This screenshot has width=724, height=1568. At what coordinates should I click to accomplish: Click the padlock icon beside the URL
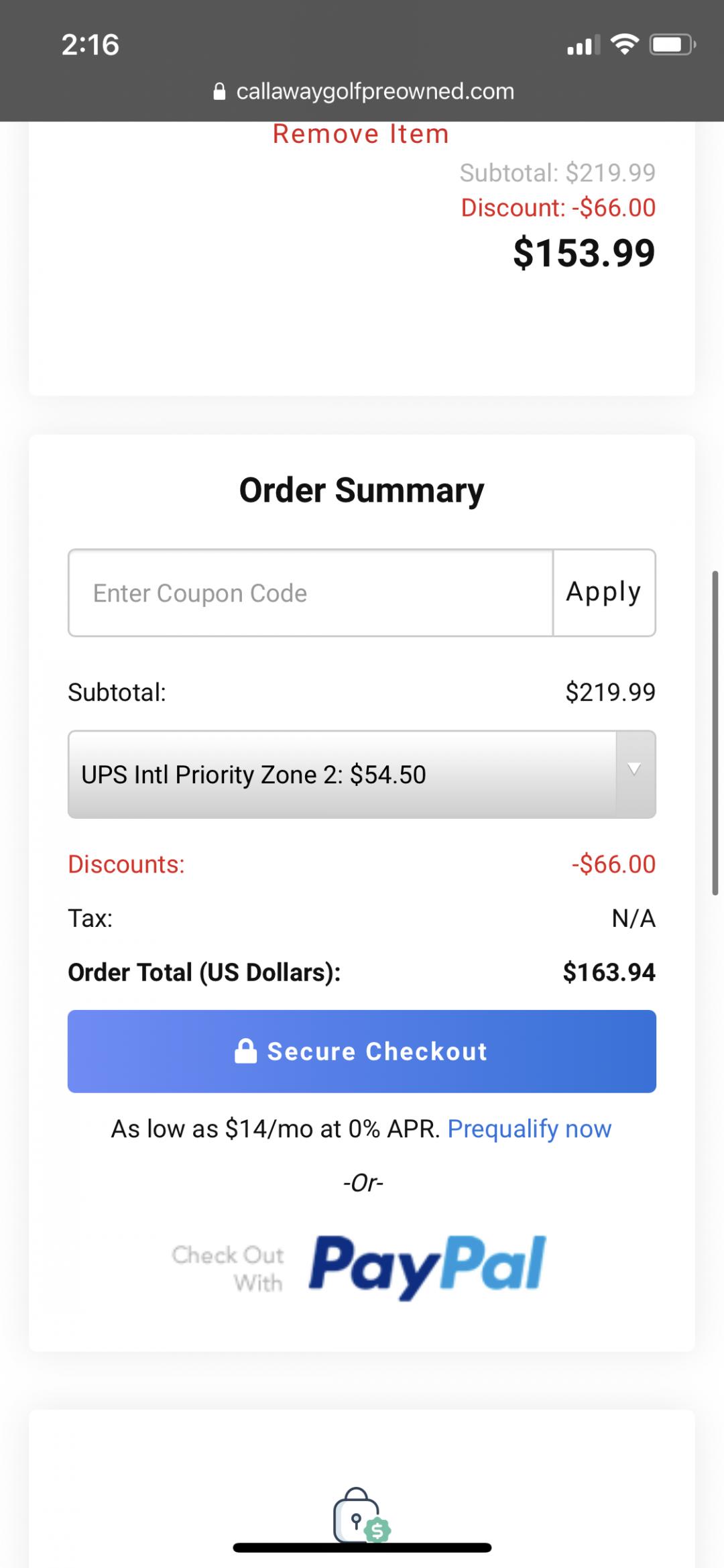point(219,91)
